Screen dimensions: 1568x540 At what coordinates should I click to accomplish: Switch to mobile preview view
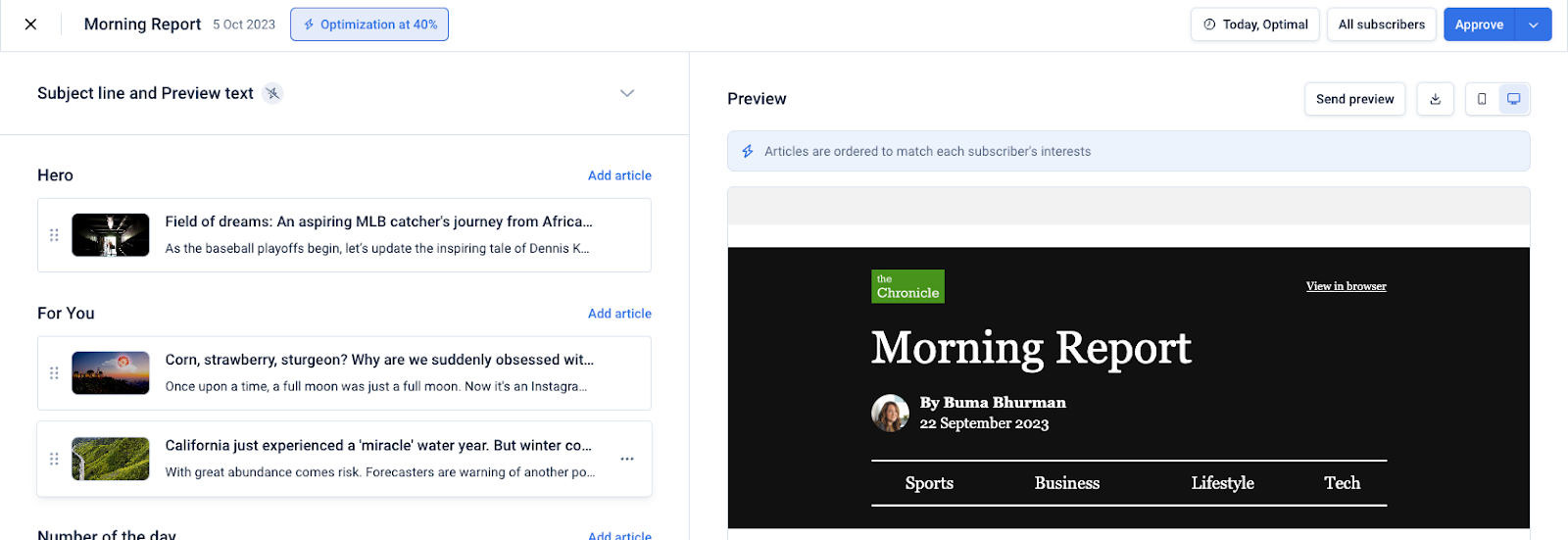(1482, 99)
